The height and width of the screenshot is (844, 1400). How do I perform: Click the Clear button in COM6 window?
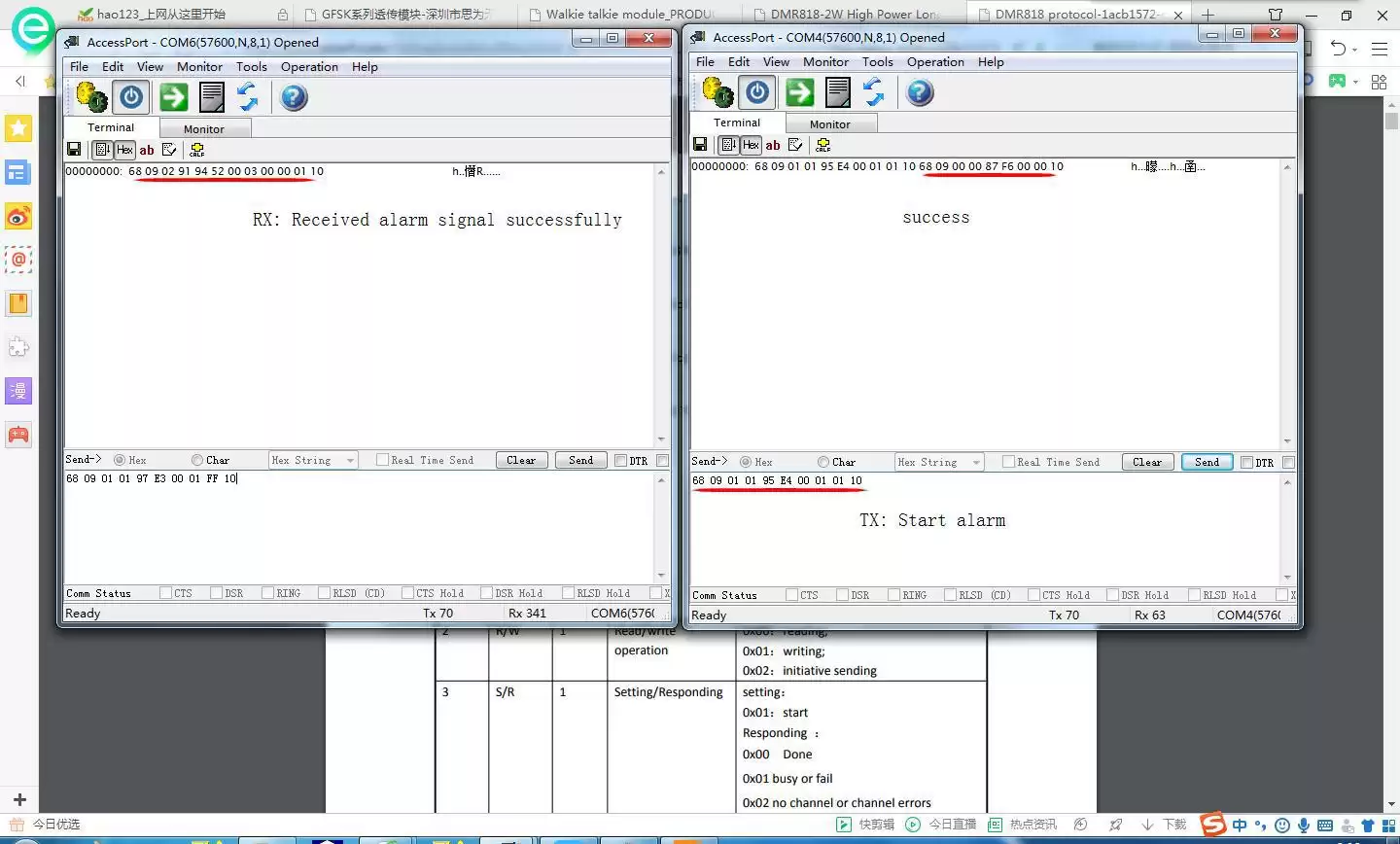(x=521, y=460)
